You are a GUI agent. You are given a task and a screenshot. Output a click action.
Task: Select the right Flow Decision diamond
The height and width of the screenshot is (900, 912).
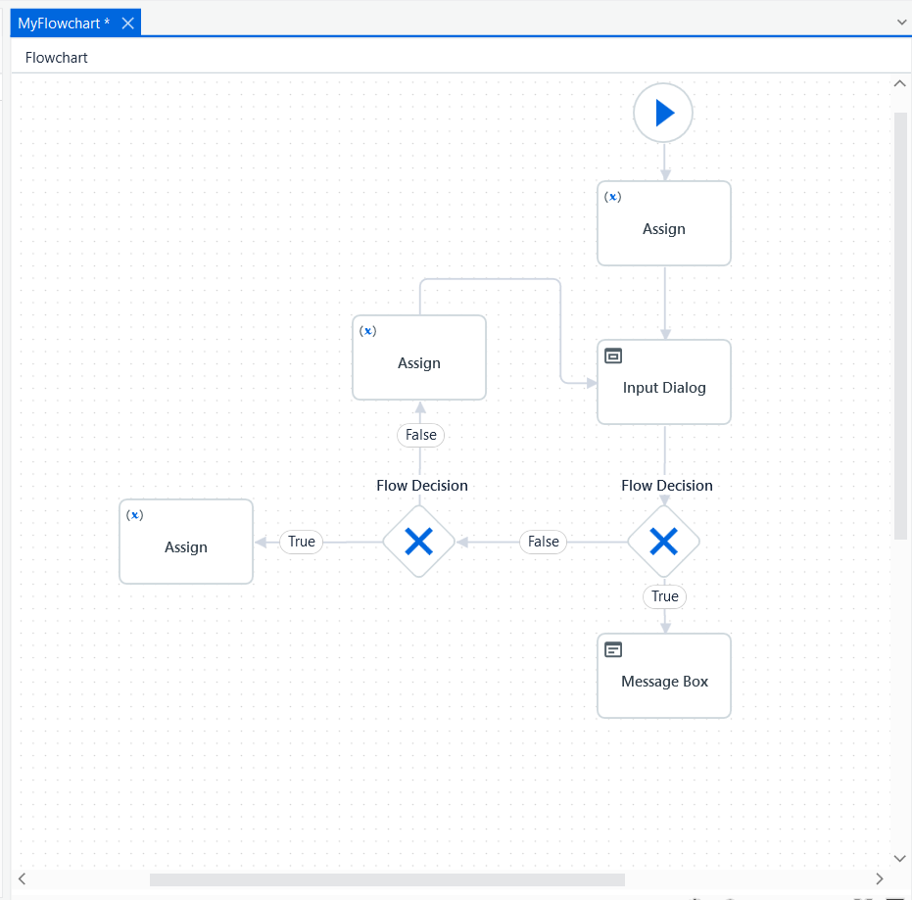coord(664,541)
